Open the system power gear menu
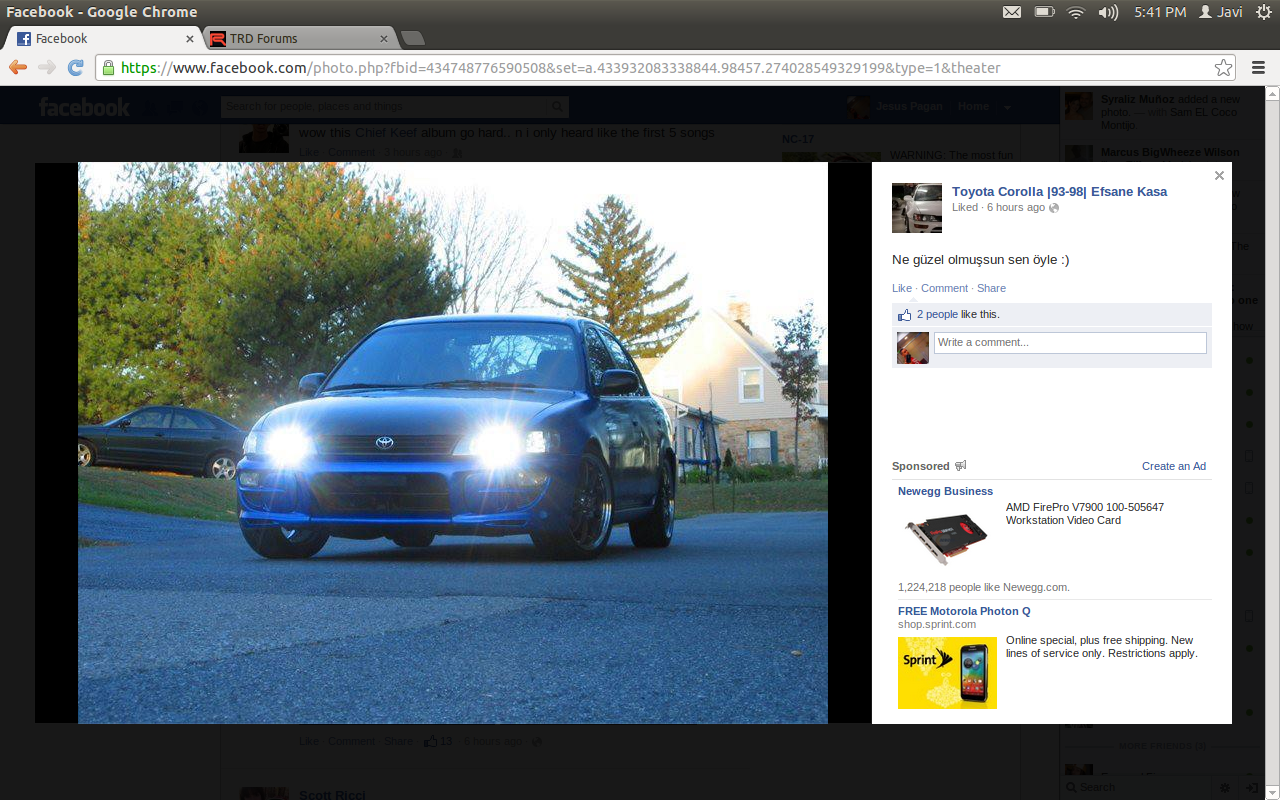 tap(1263, 12)
